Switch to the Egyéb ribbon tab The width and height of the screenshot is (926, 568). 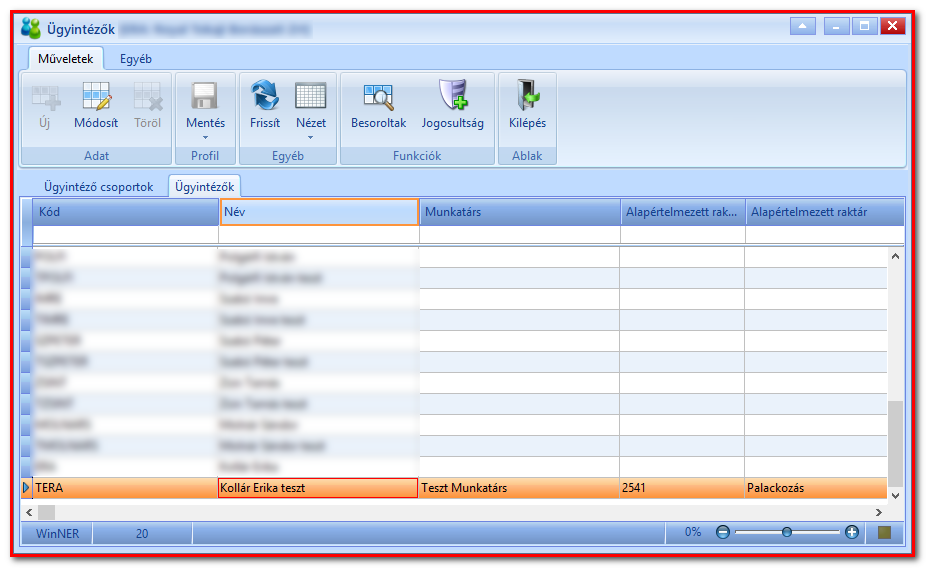(x=136, y=59)
